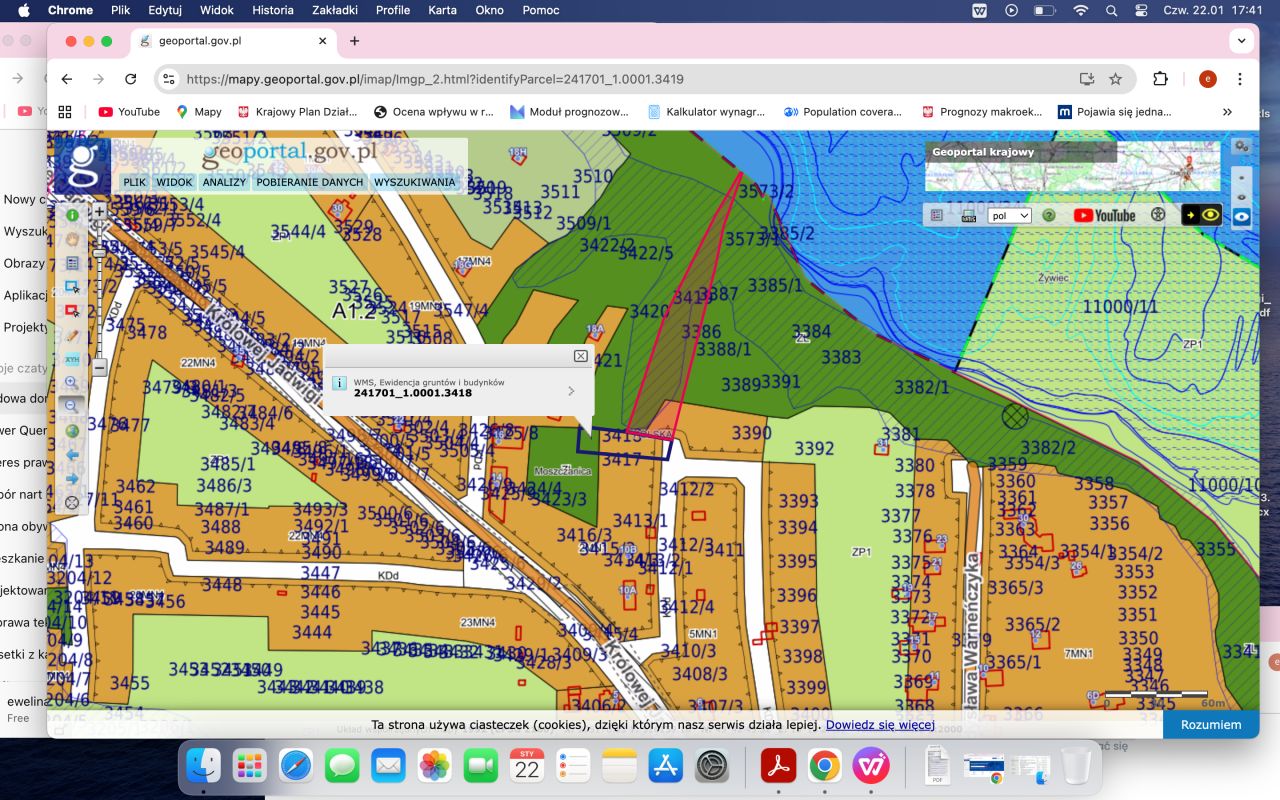Click the XYH coordinates tool
The height and width of the screenshot is (800, 1280).
click(x=72, y=359)
